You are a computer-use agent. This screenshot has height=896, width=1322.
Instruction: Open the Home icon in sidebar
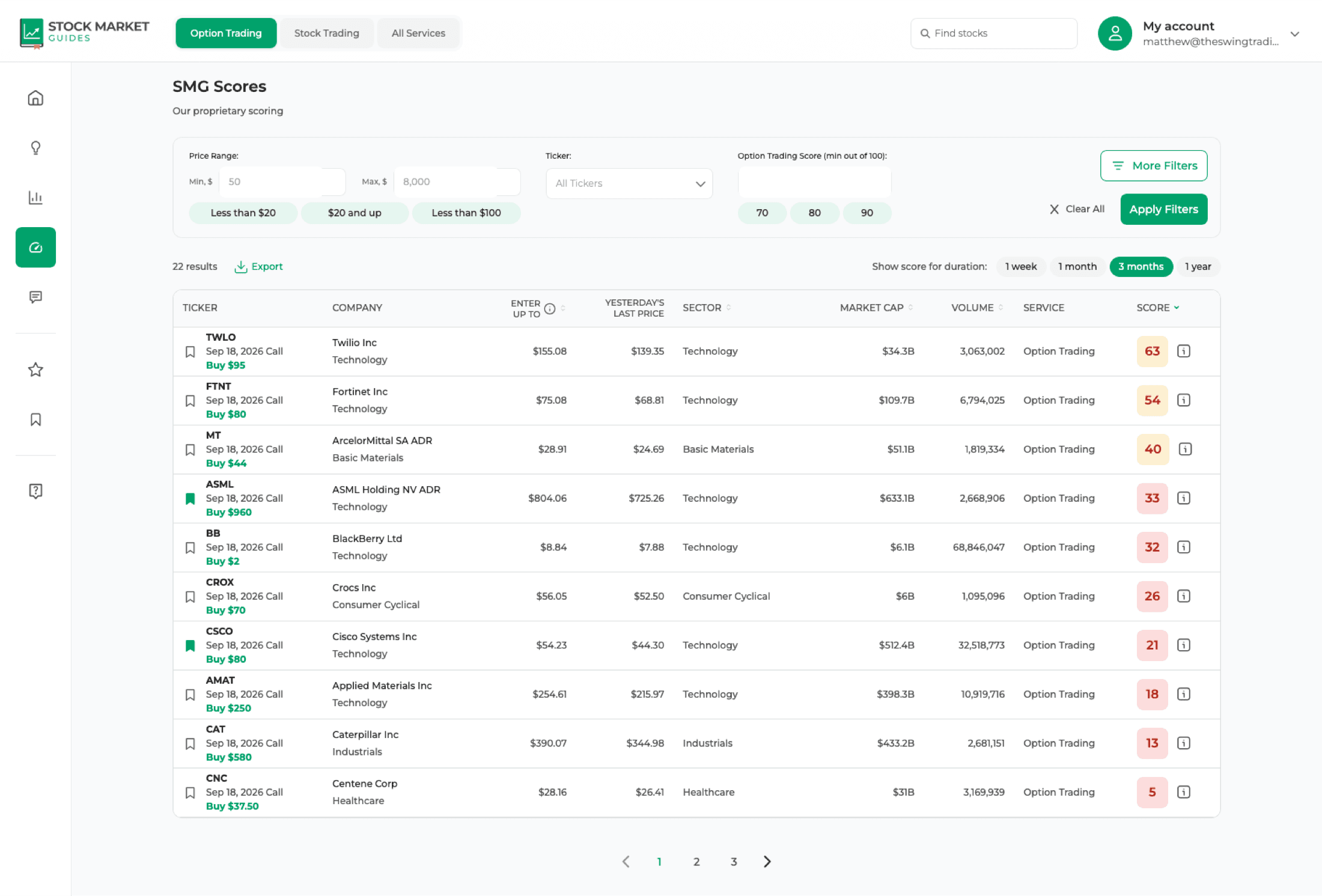click(x=35, y=98)
